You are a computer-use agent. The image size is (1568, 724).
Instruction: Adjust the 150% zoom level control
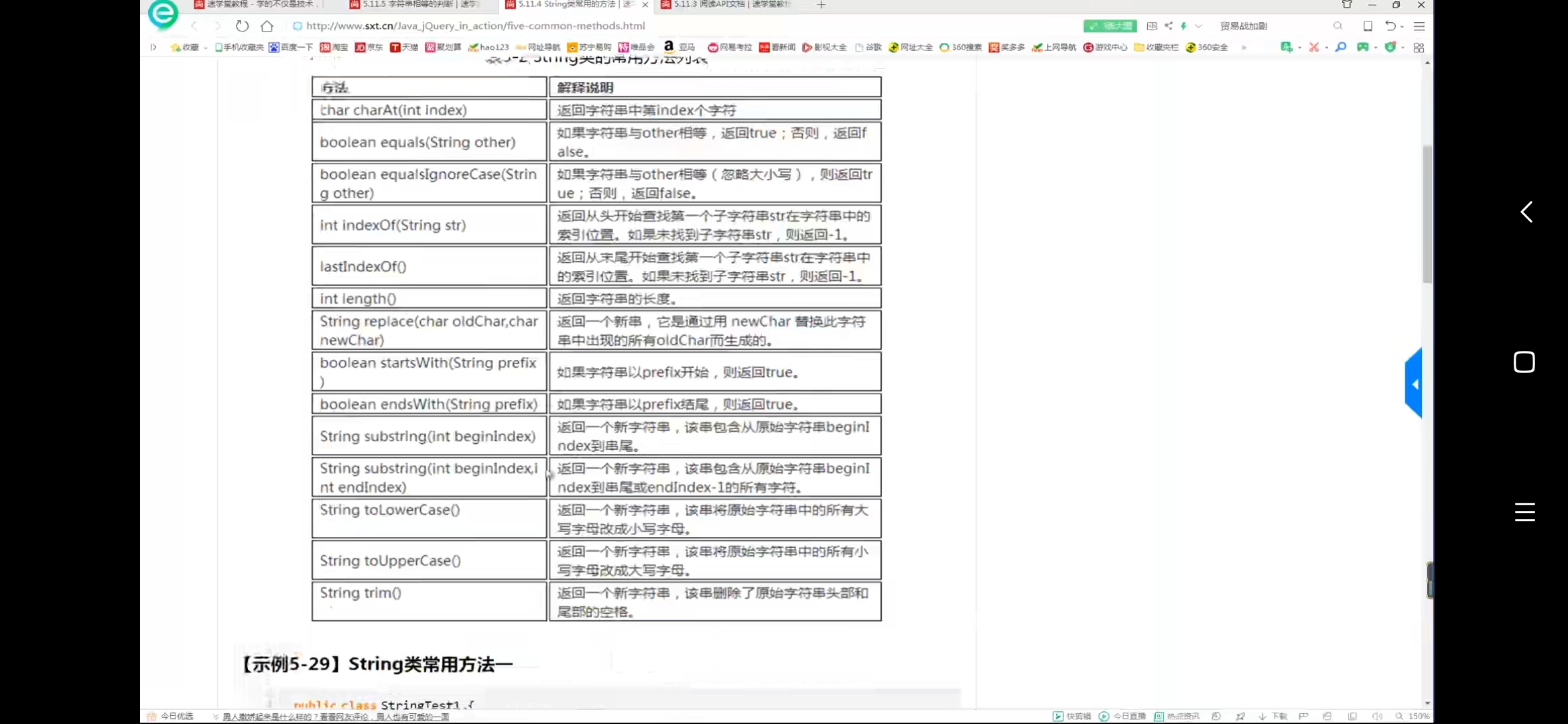coord(1415,716)
